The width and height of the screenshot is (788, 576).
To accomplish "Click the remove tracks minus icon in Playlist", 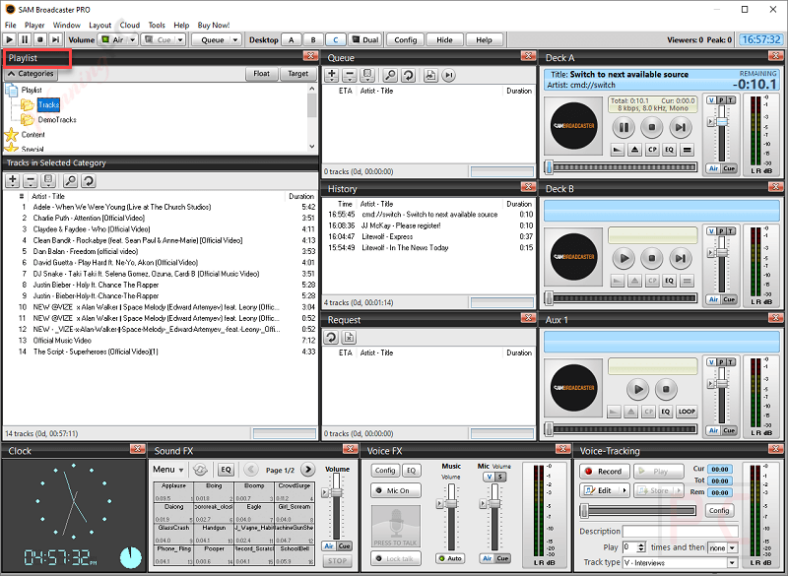I will pyautogui.click(x=30, y=181).
